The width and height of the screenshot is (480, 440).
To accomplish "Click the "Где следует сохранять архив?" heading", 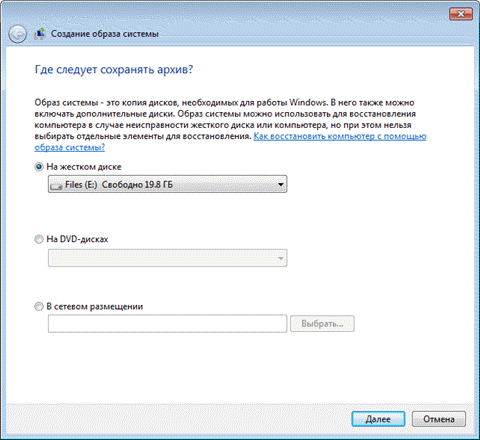I will [x=114, y=70].
